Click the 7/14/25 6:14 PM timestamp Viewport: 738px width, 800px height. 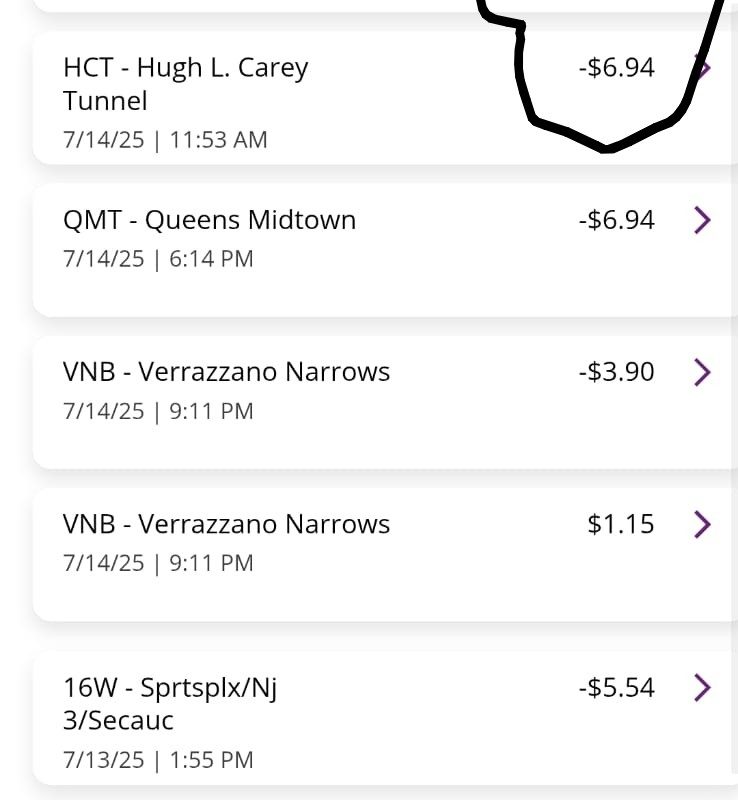[x=158, y=259]
